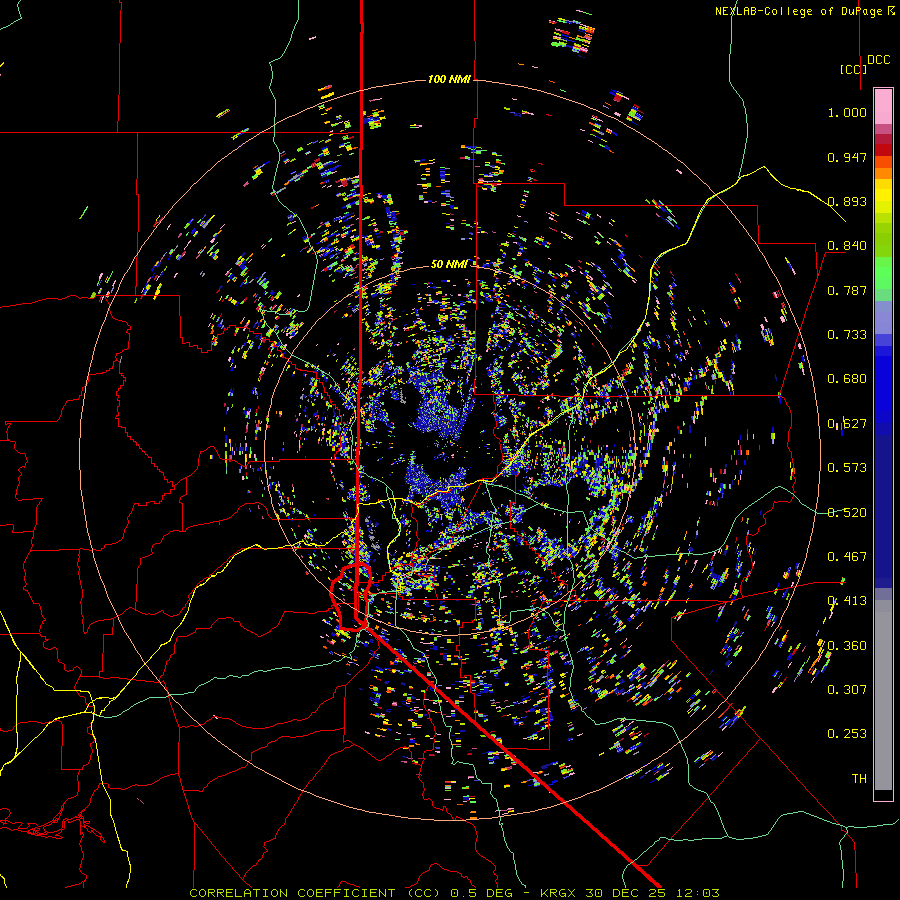Select the 0.467 scale value

[847, 557]
